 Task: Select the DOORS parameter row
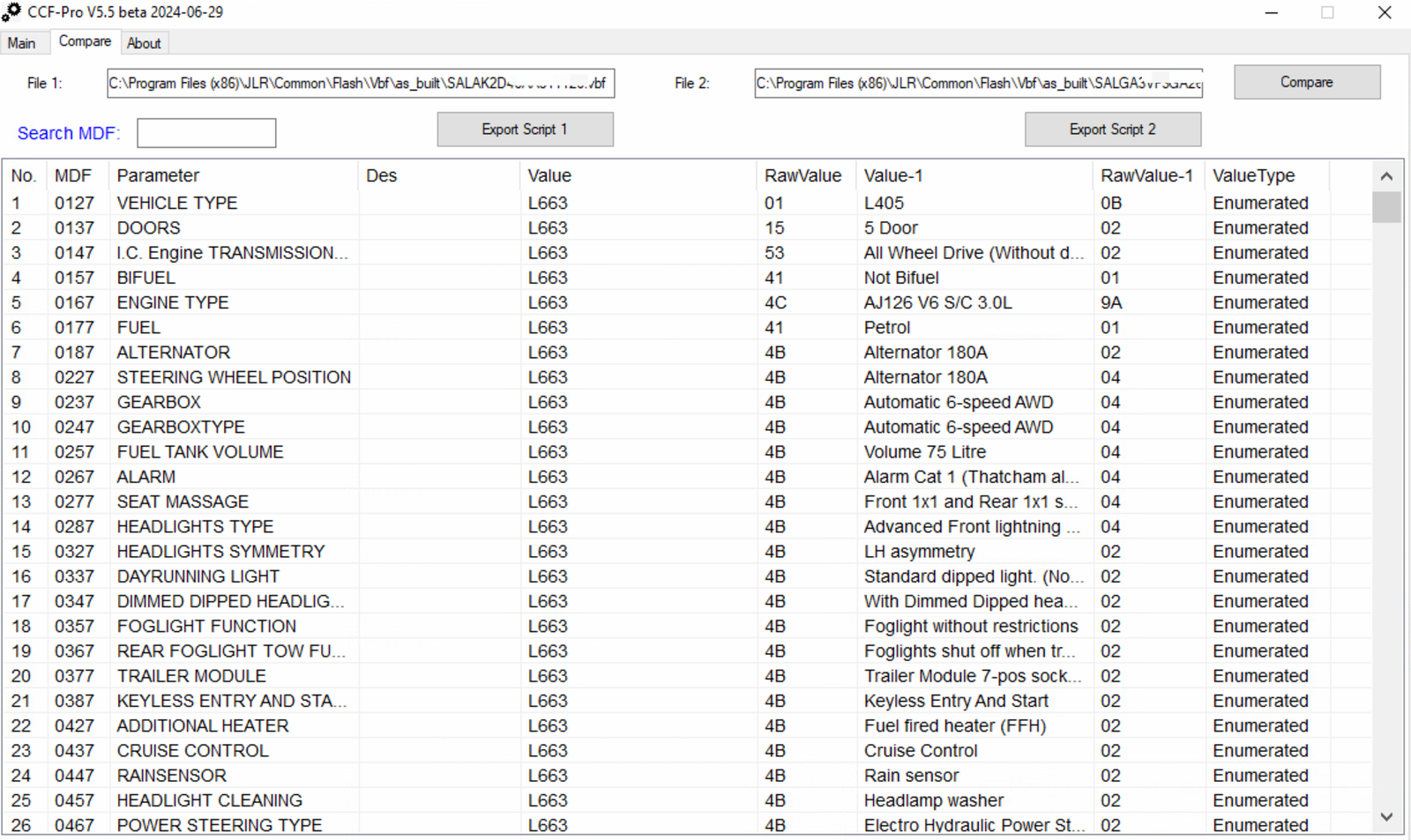coord(686,227)
